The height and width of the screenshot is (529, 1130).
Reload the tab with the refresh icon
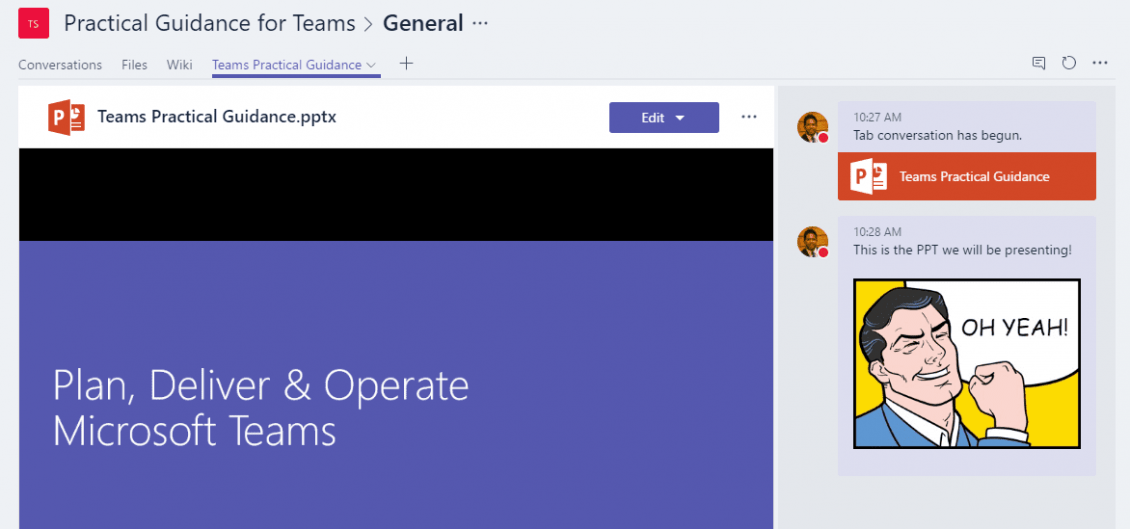point(1069,63)
